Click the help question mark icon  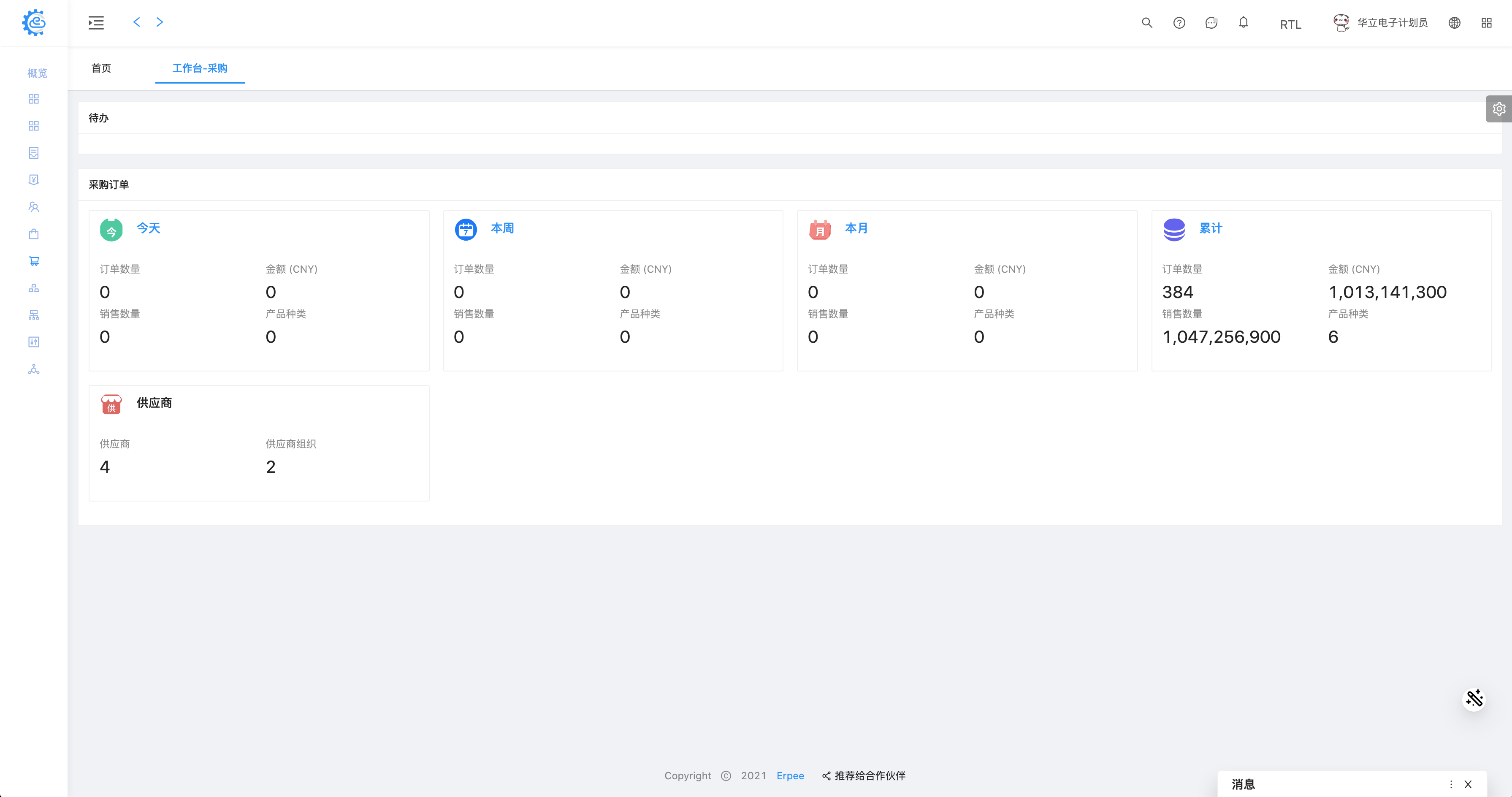tap(1179, 23)
